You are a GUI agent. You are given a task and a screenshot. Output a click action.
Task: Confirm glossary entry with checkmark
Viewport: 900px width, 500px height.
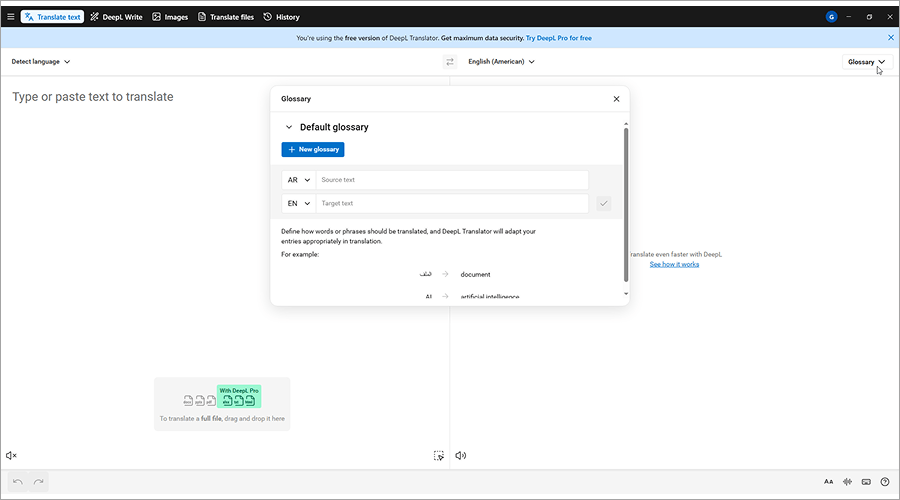pos(604,203)
